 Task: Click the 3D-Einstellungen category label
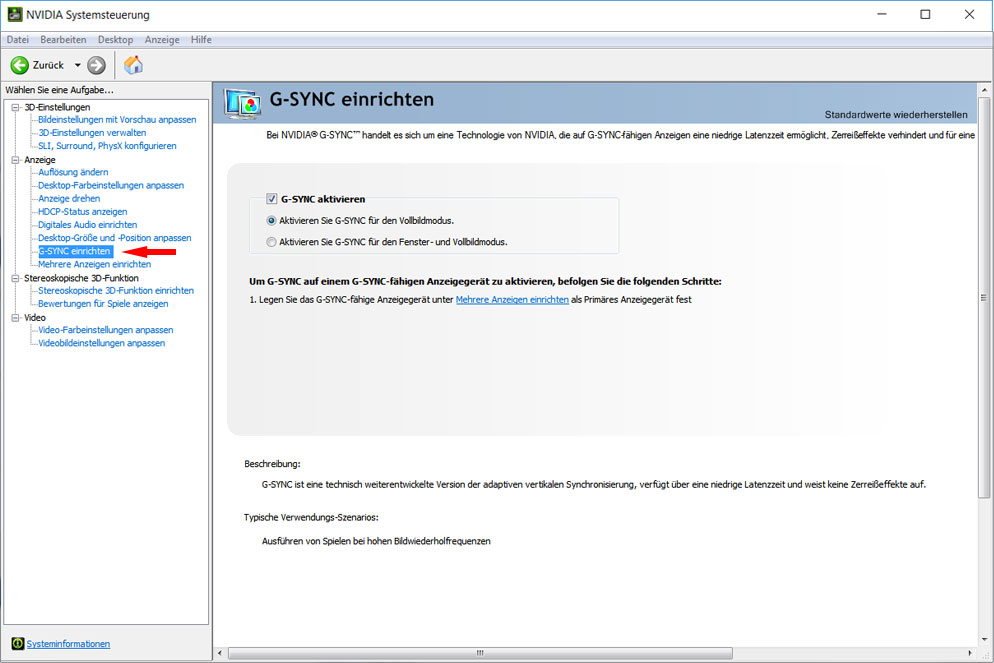point(57,108)
